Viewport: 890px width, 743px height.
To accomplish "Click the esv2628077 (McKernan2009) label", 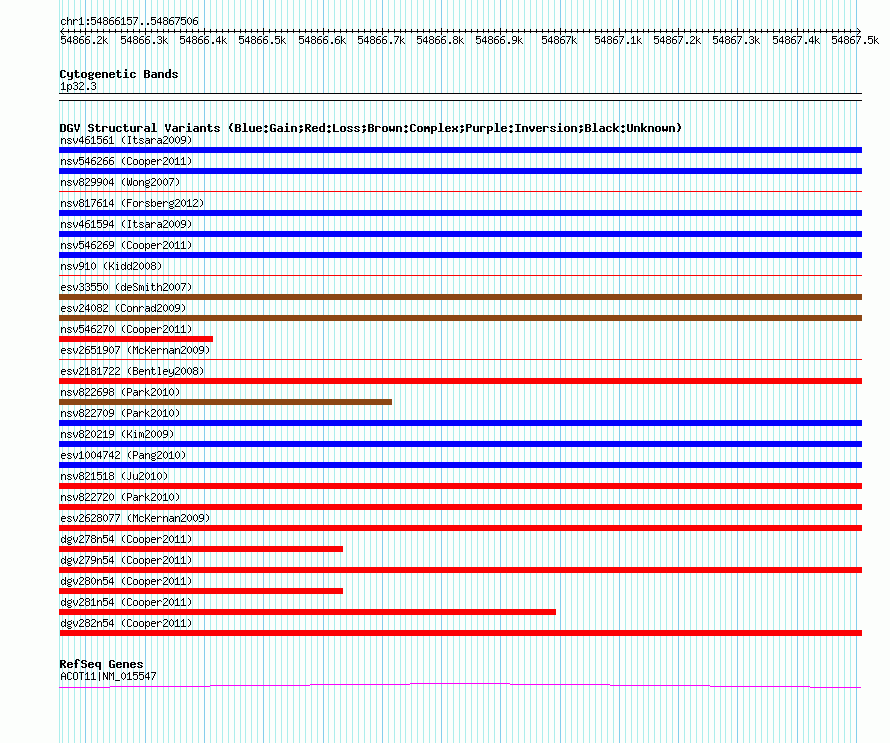I will 135,518.
